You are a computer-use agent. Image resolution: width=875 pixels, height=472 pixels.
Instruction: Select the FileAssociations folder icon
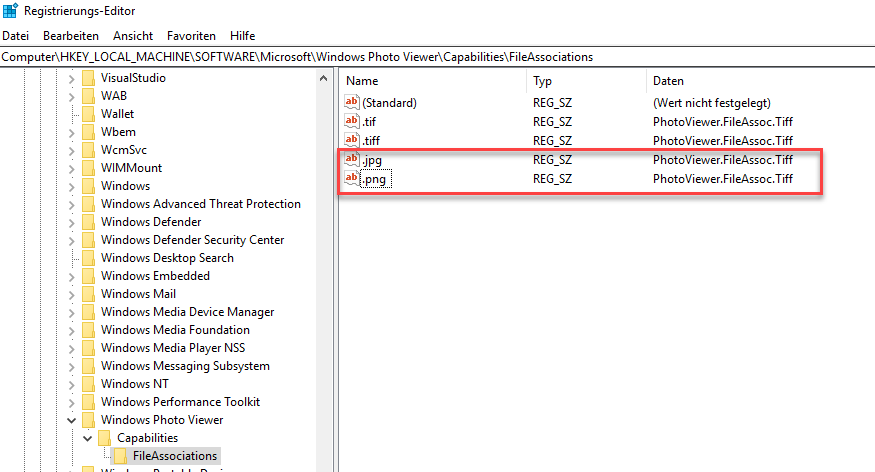click(x=120, y=456)
